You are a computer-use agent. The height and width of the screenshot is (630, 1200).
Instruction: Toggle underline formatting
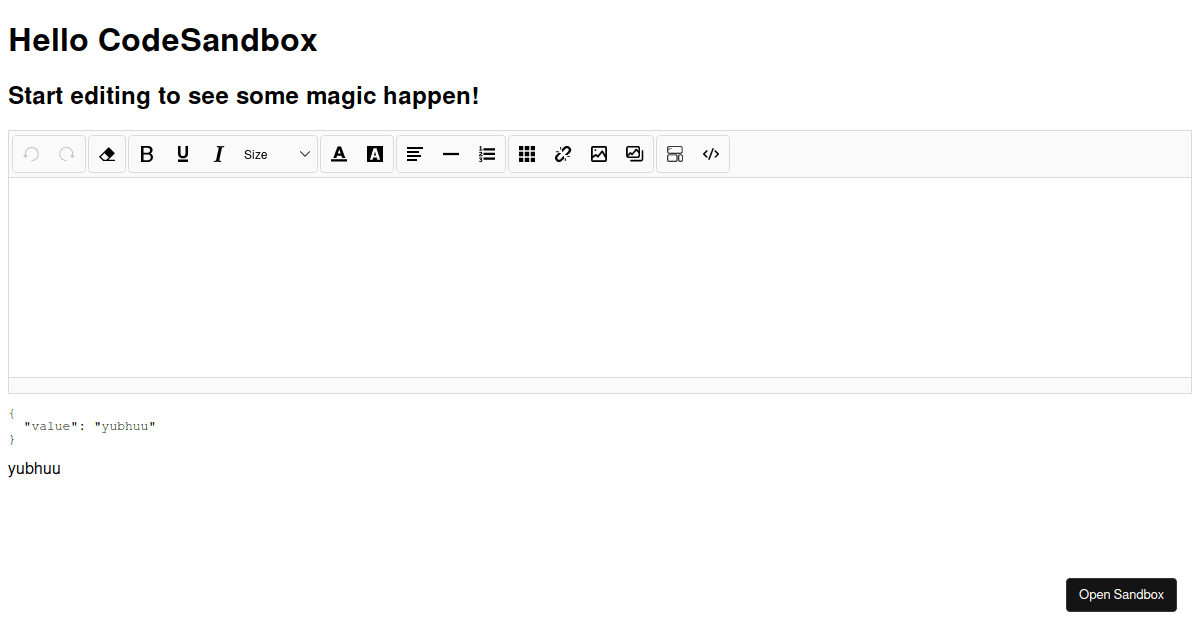point(183,154)
